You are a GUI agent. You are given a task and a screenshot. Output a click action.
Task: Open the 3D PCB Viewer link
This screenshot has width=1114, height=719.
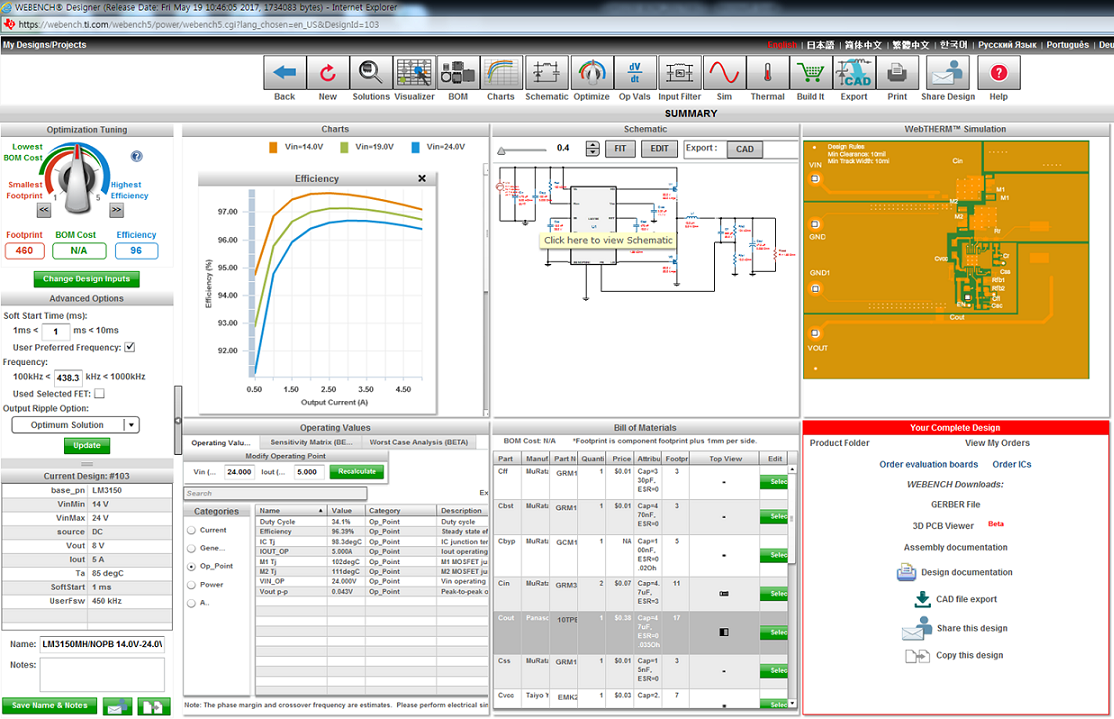click(943, 526)
